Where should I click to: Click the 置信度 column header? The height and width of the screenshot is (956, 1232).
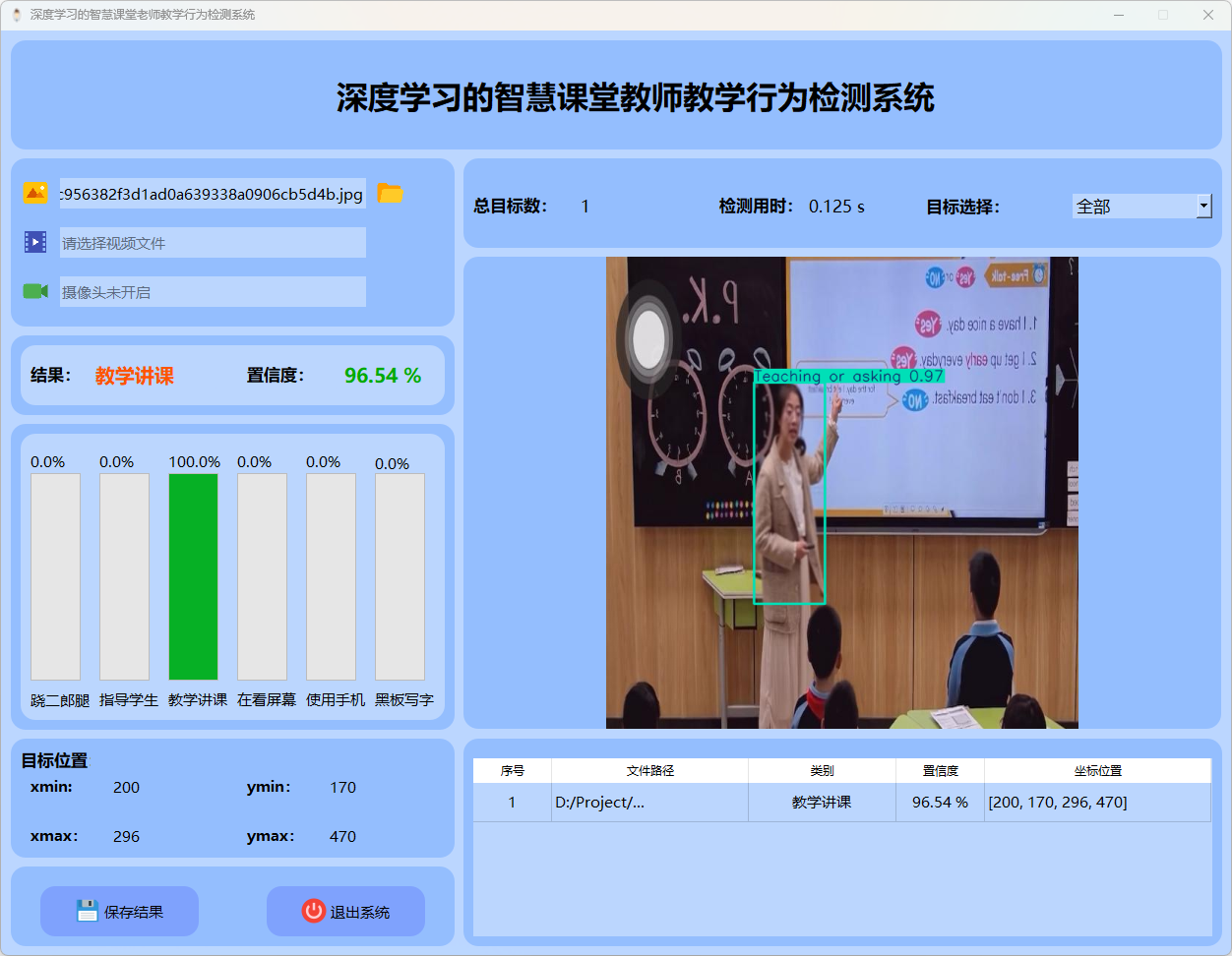(x=941, y=771)
